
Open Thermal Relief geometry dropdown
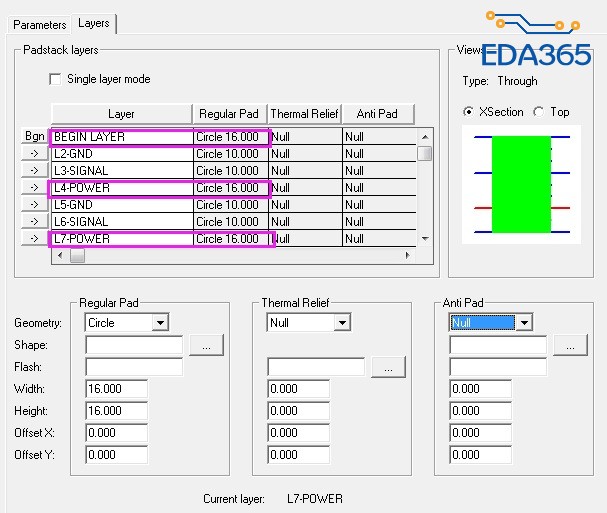(x=342, y=322)
